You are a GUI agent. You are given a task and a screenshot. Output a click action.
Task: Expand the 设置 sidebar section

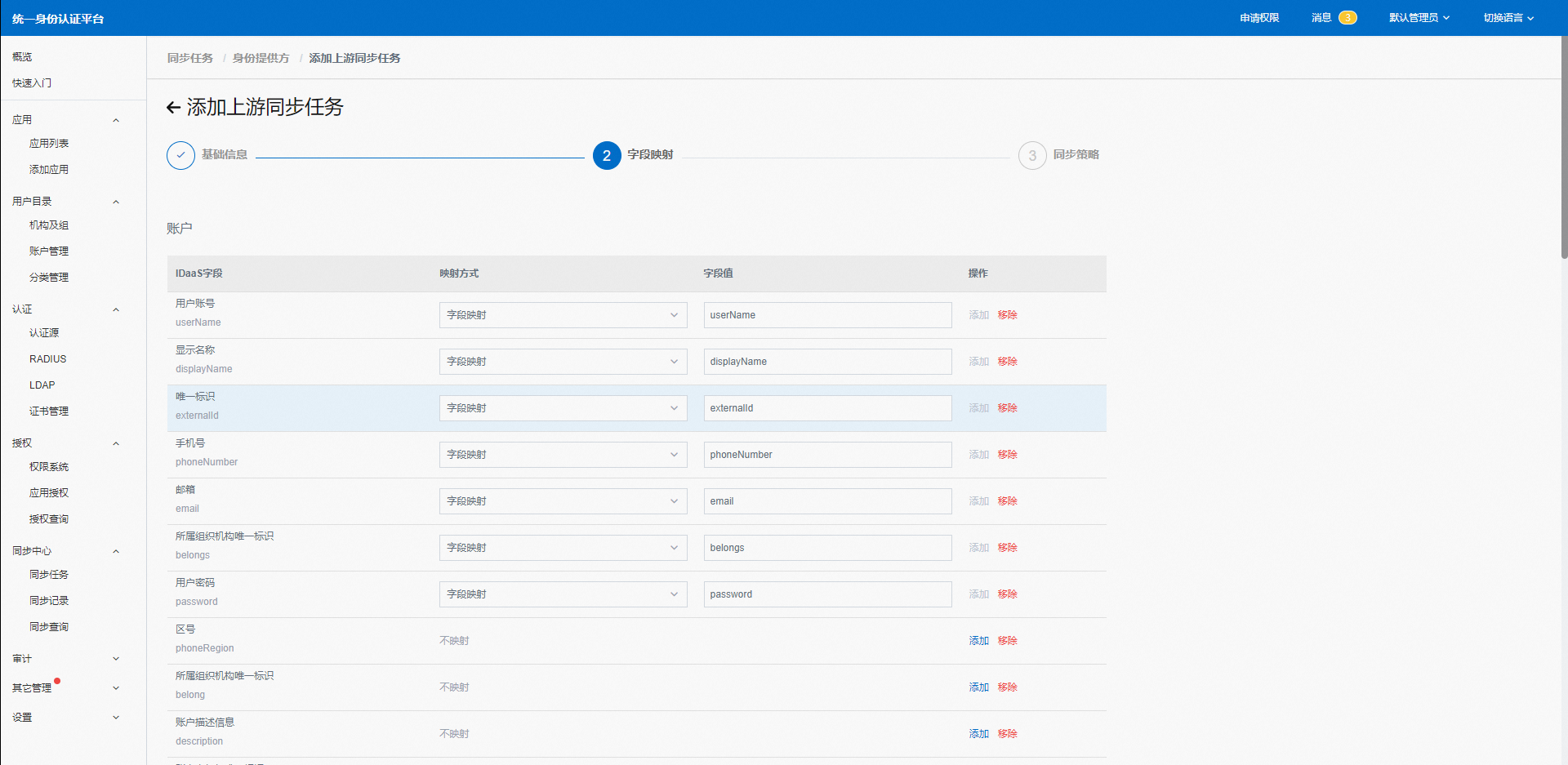click(116, 718)
